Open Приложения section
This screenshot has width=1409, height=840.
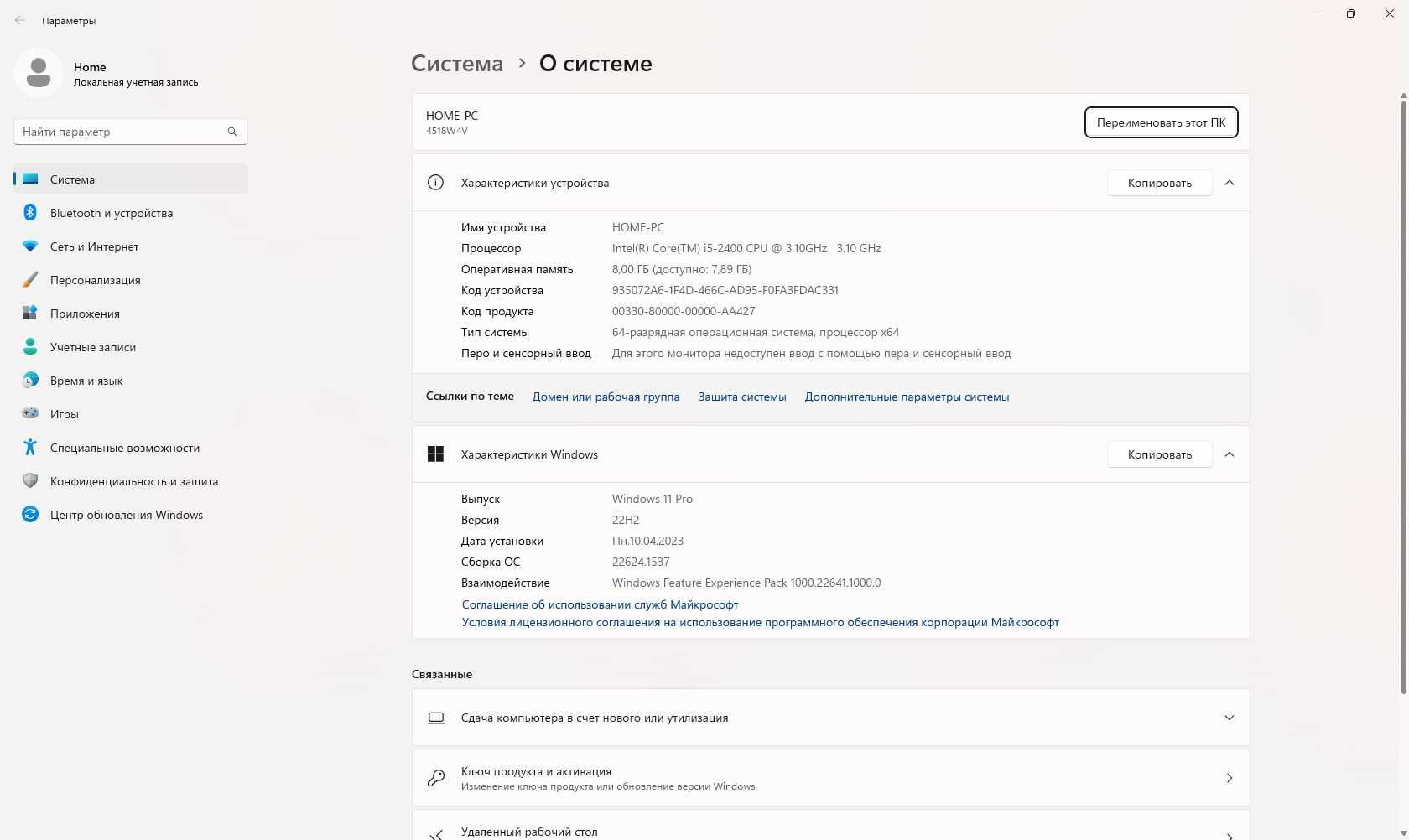[x=131, y=314]
